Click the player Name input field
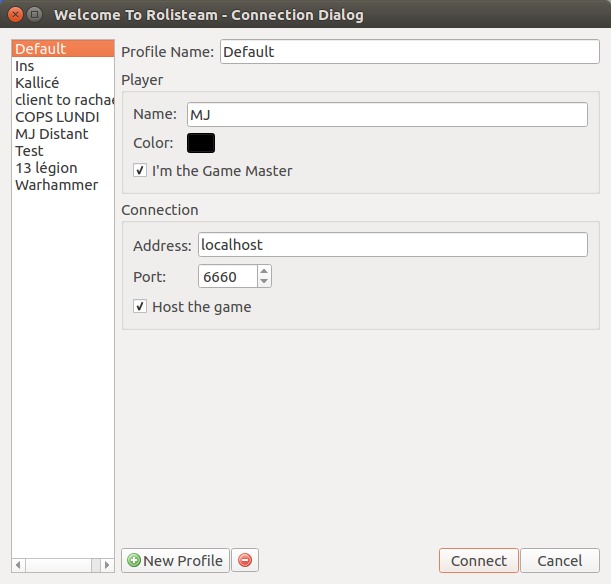Image resolution: width=611 pixels, height=584 pixels. point(386,115)
